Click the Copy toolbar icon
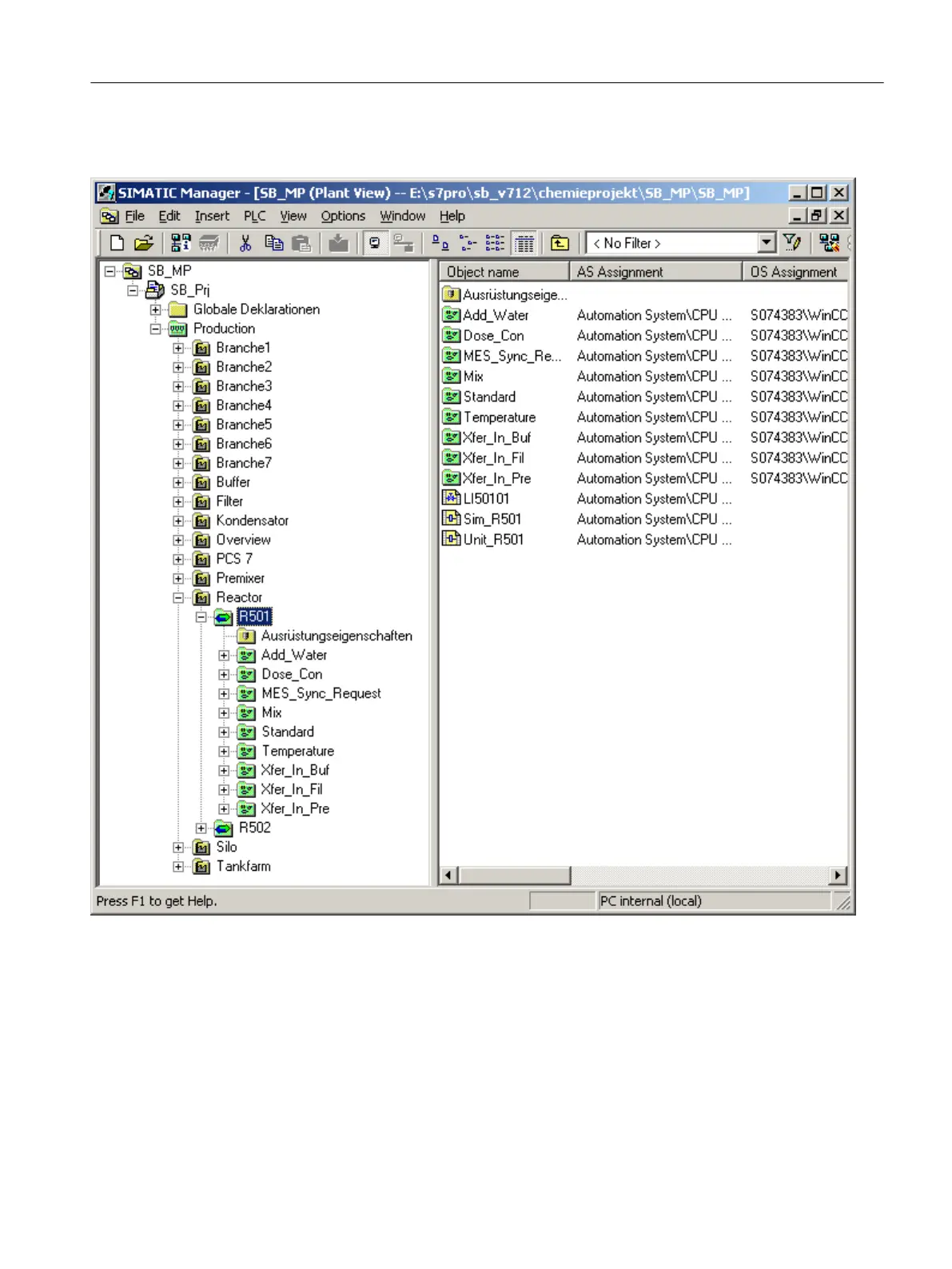The width and height of the screenshot is (952, 1269). [x=273, y=243]
